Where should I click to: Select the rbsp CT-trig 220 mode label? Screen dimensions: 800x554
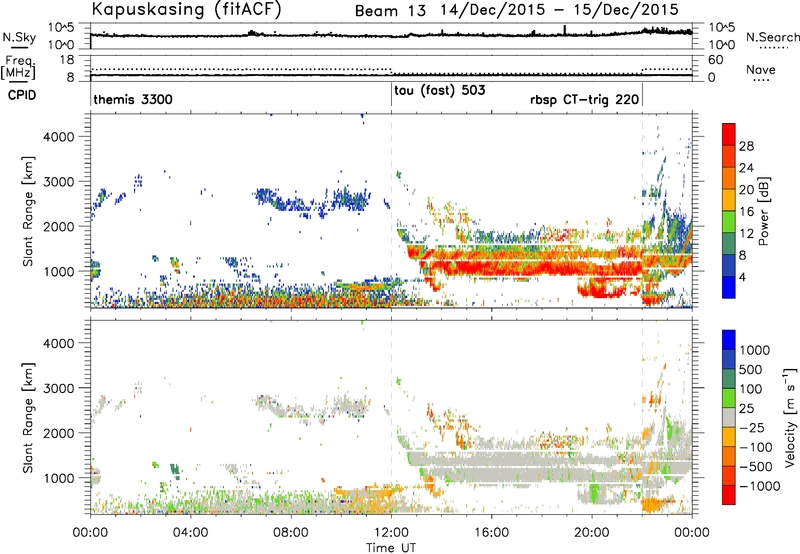point(585,99)
